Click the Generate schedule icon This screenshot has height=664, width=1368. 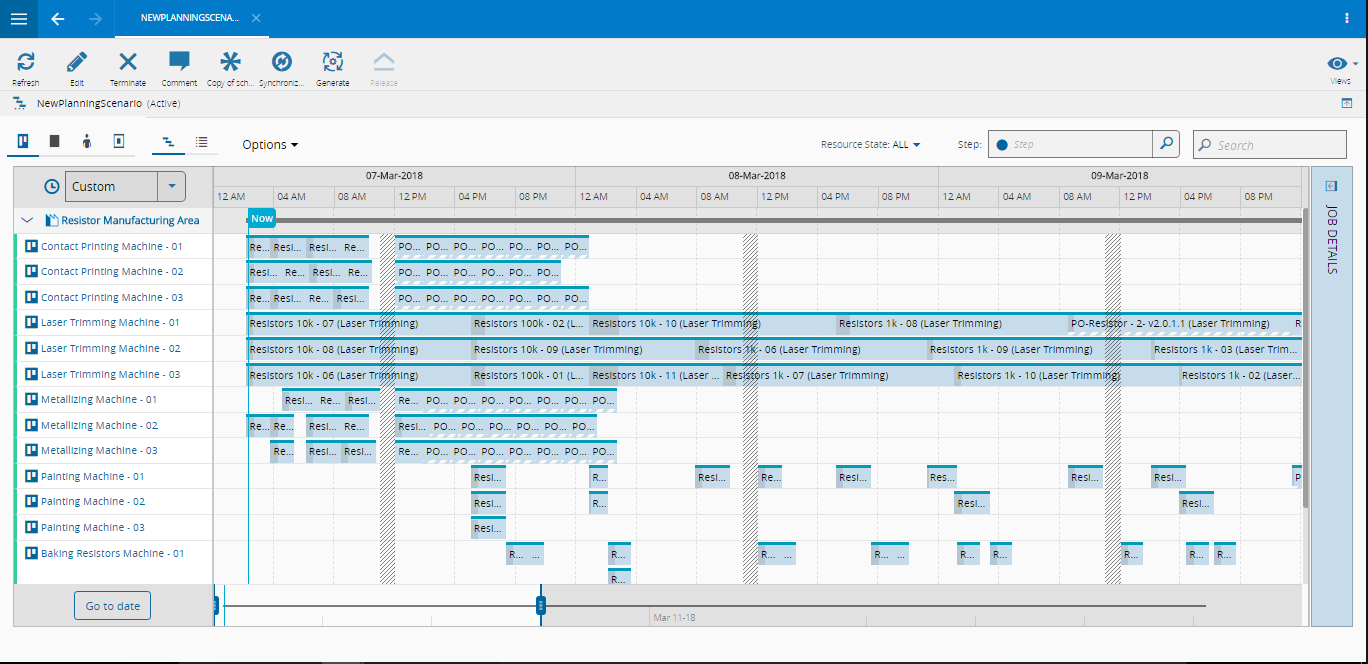(332, 63)
